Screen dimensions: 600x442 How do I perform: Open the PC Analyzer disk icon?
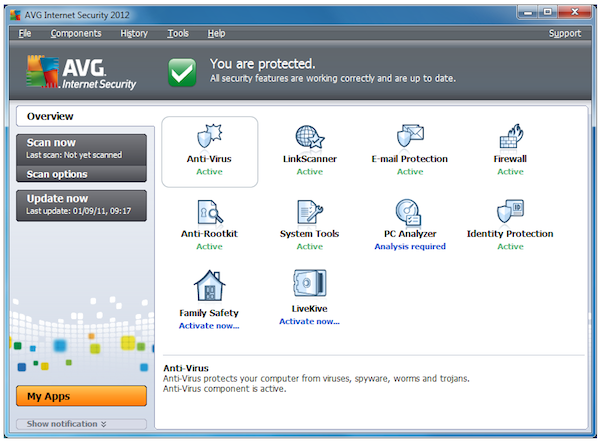coord(408,212)
